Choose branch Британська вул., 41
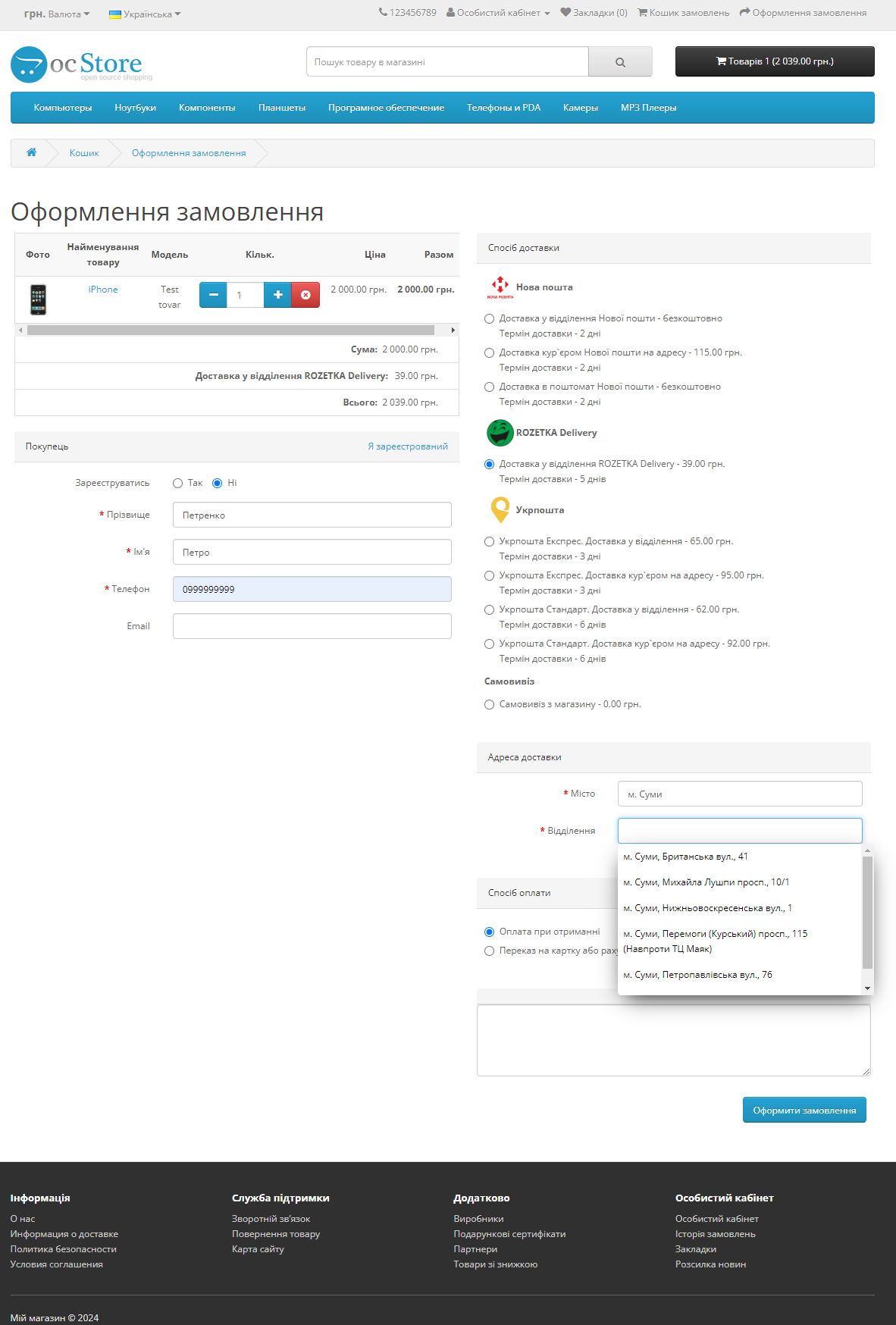This screenshot has height=1325, width=896. click(x=741, y=857)
